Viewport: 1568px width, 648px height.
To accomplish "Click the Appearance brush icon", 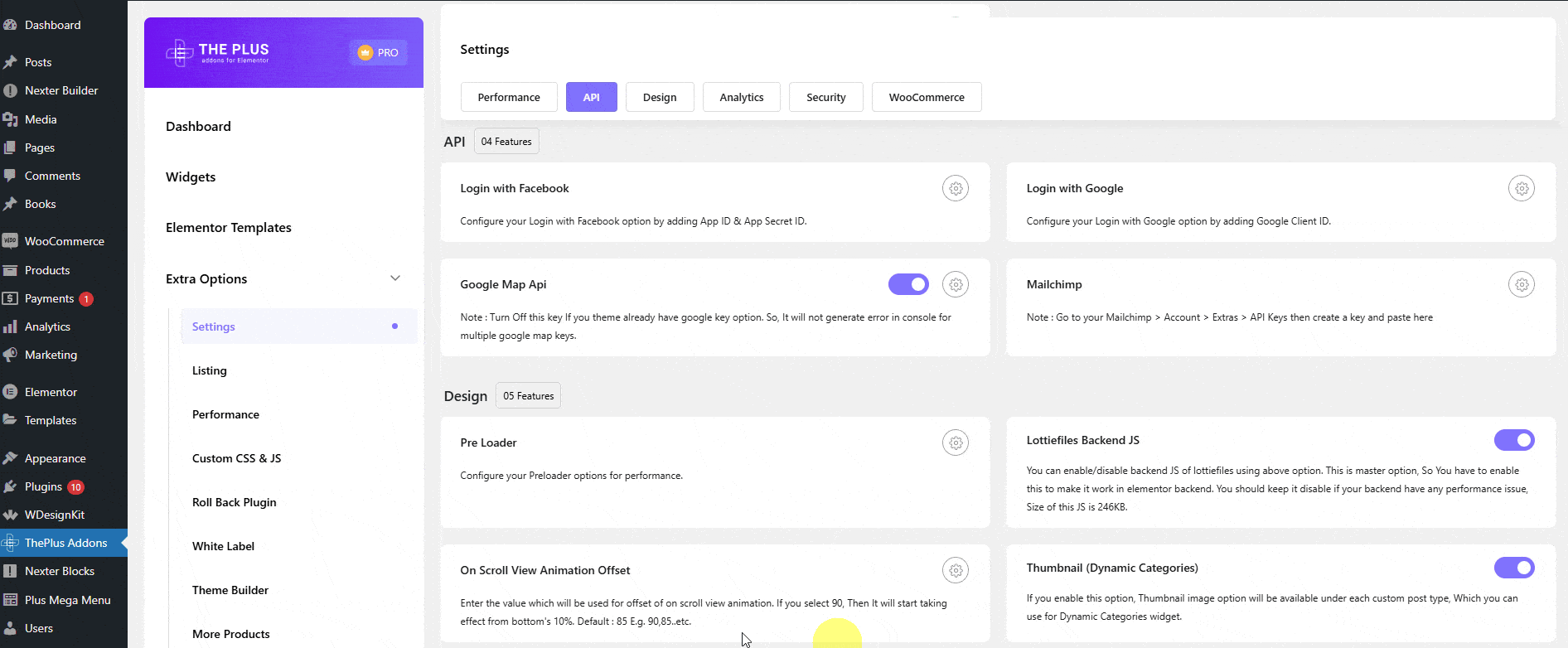I will (10, 458).
